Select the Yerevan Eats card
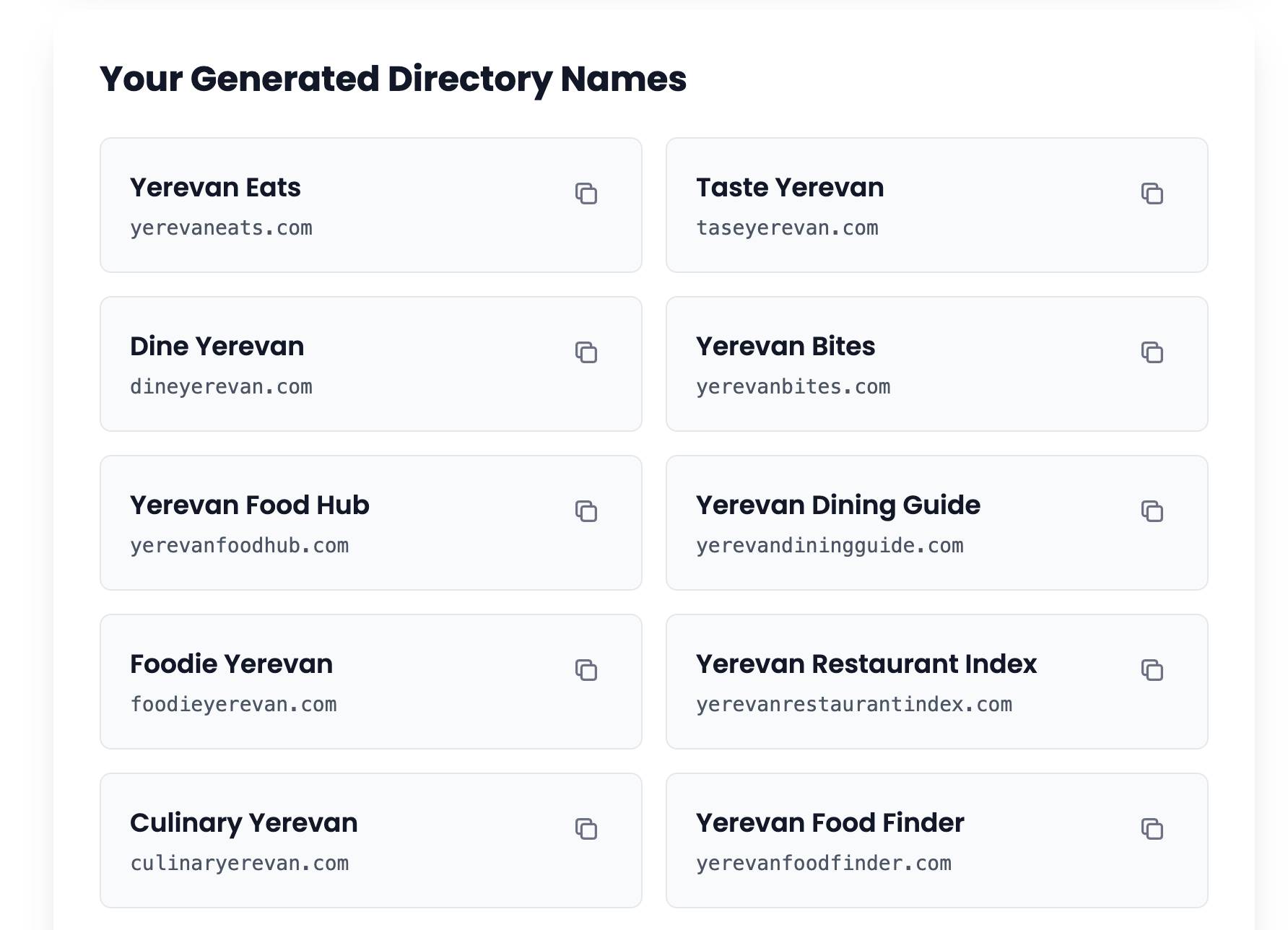 point(371,206)
